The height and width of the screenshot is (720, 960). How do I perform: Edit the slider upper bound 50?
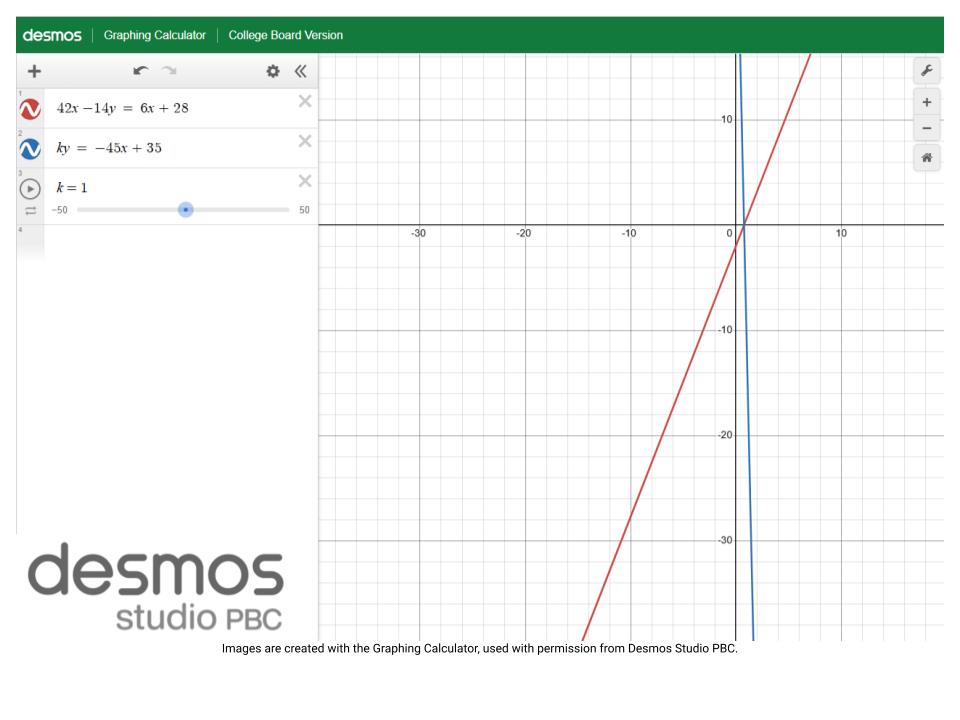(x=304, y=210)
